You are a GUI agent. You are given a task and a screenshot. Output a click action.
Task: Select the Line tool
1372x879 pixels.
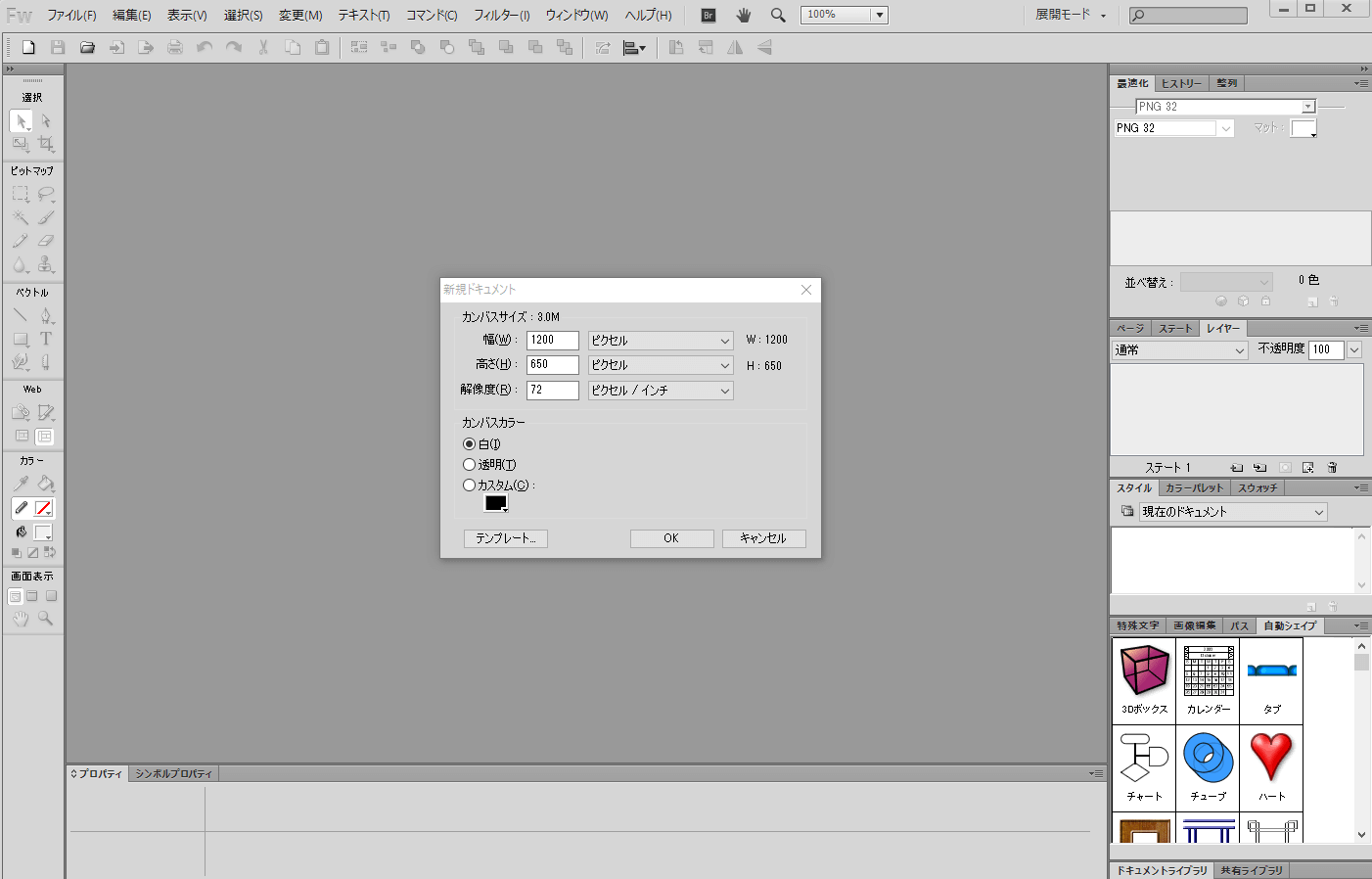click(21, 315)
